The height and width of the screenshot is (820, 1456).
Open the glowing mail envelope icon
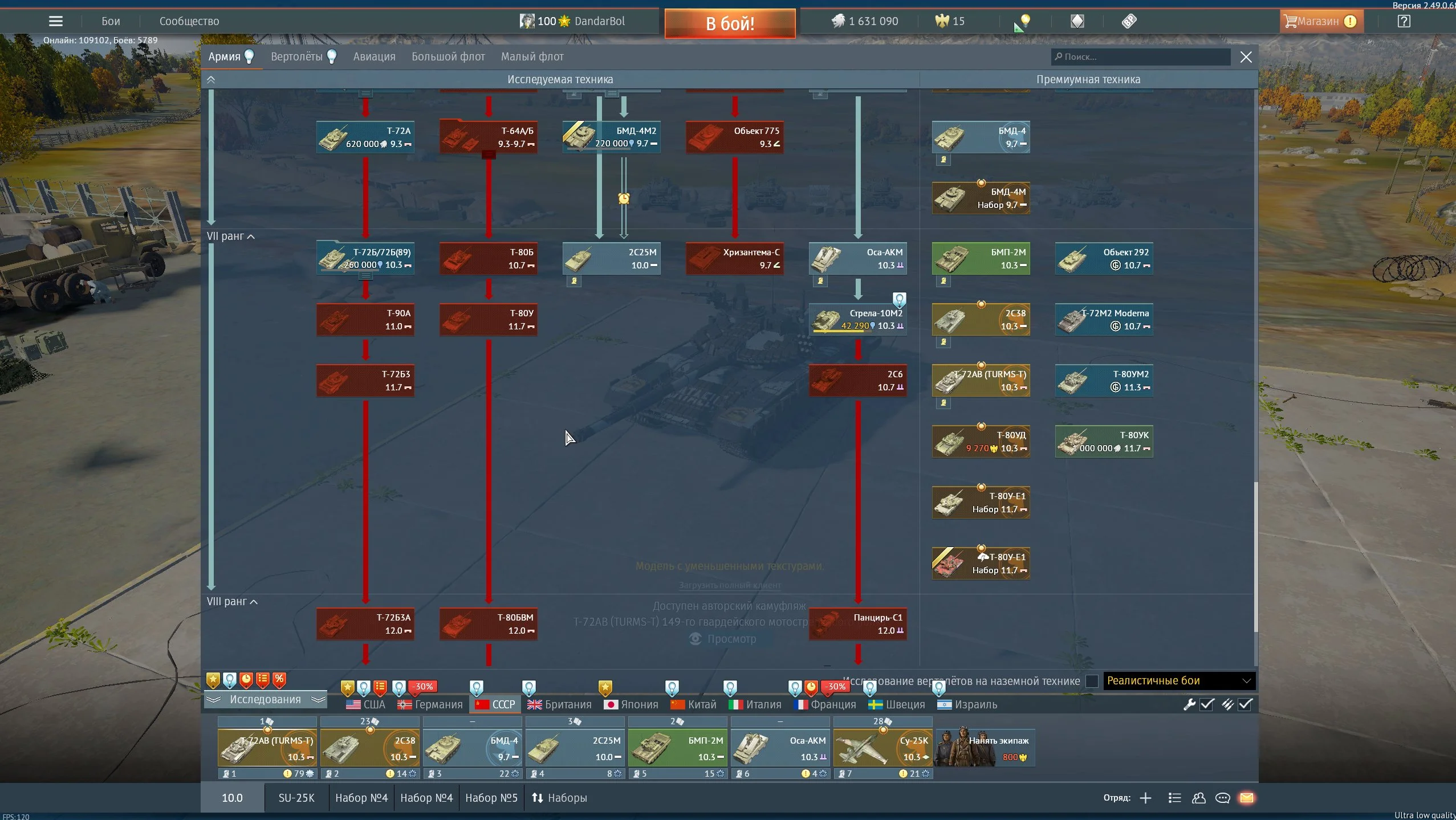tap(1247, 798)
